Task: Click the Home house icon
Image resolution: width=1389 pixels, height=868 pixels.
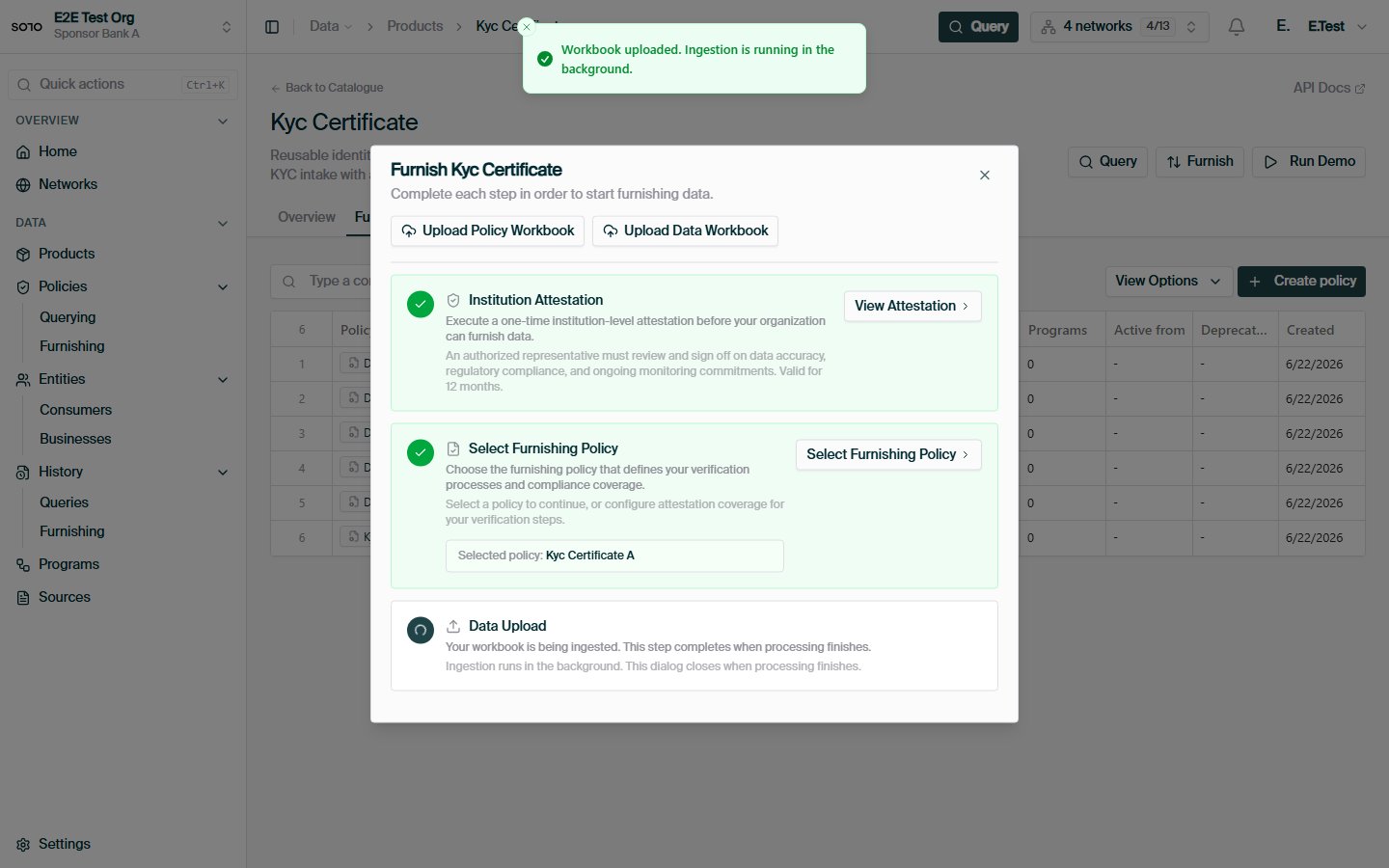Action: pos(23,152)
